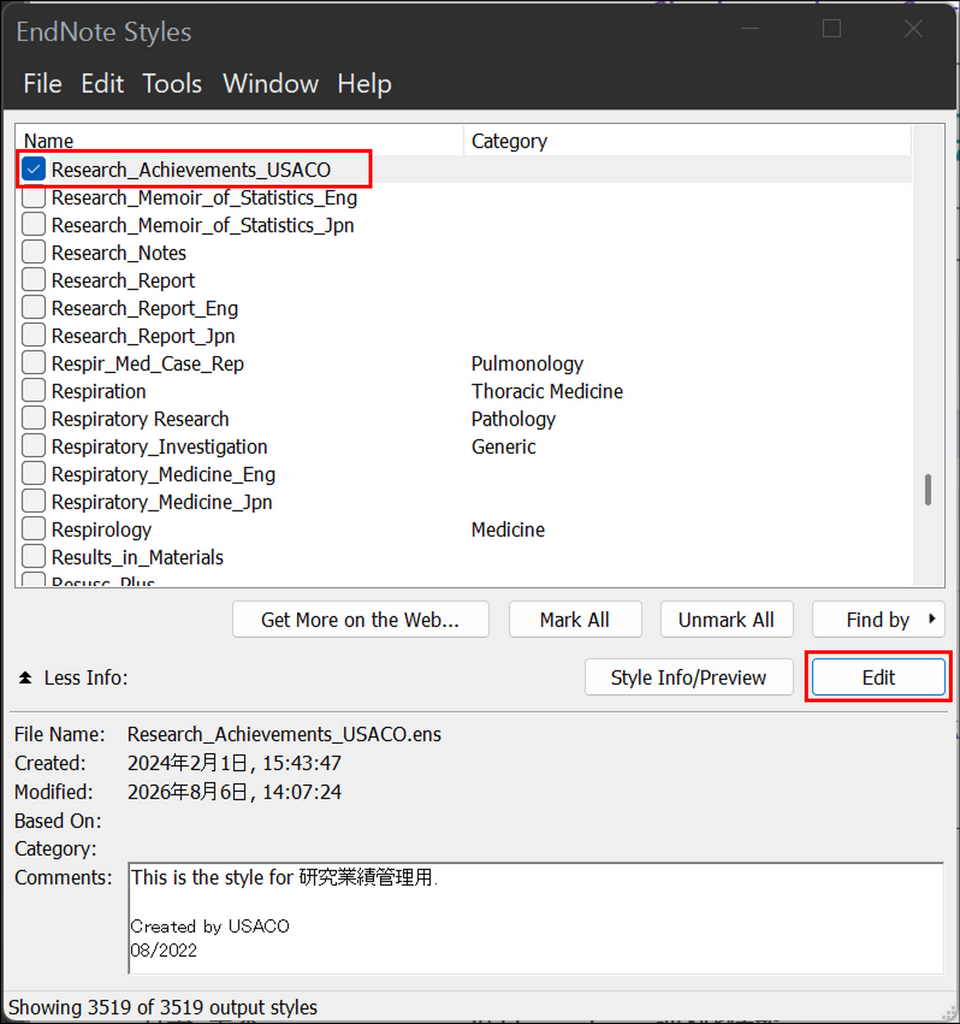The image size is (960, 1024).
Task: Enable the Research_Report_Eng checkbox
Action: coord(33,308)
